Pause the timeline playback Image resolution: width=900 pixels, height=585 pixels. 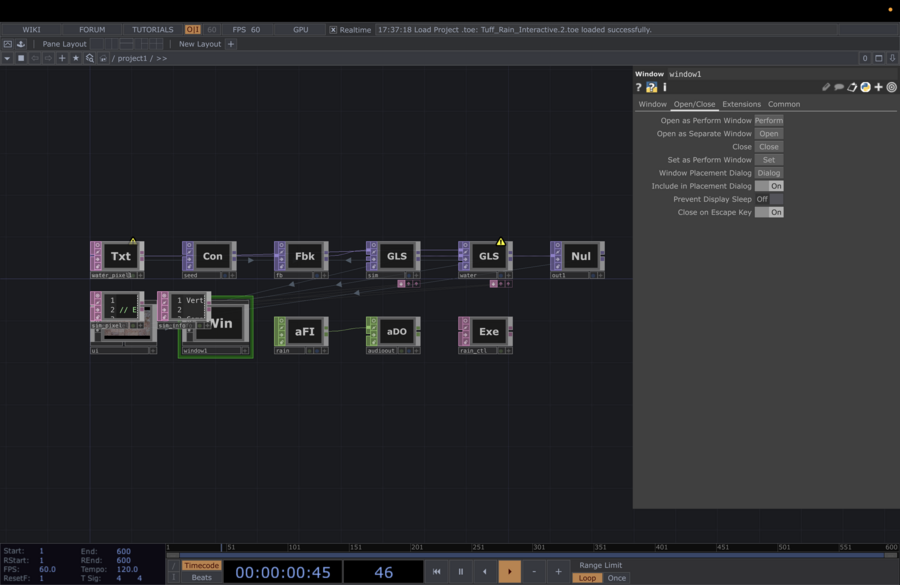tap(460, 571)
